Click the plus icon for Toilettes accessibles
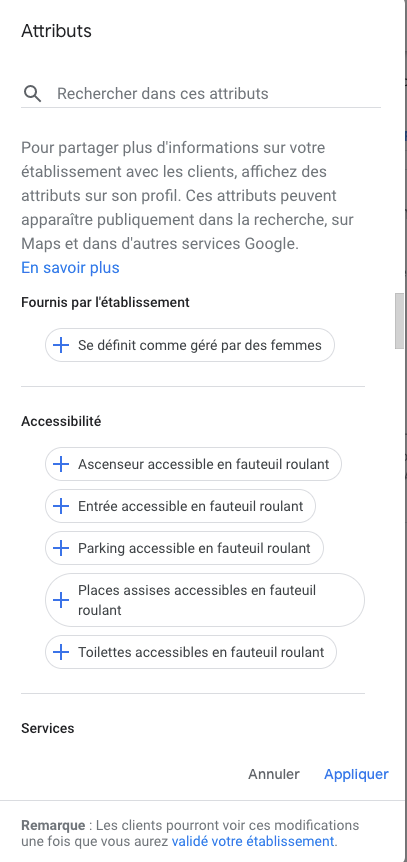 tap(60, 652)
